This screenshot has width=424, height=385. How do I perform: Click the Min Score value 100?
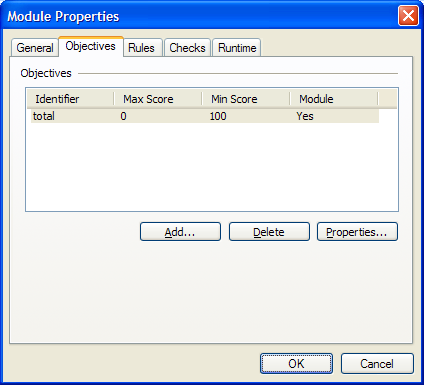tap(218, 116)
